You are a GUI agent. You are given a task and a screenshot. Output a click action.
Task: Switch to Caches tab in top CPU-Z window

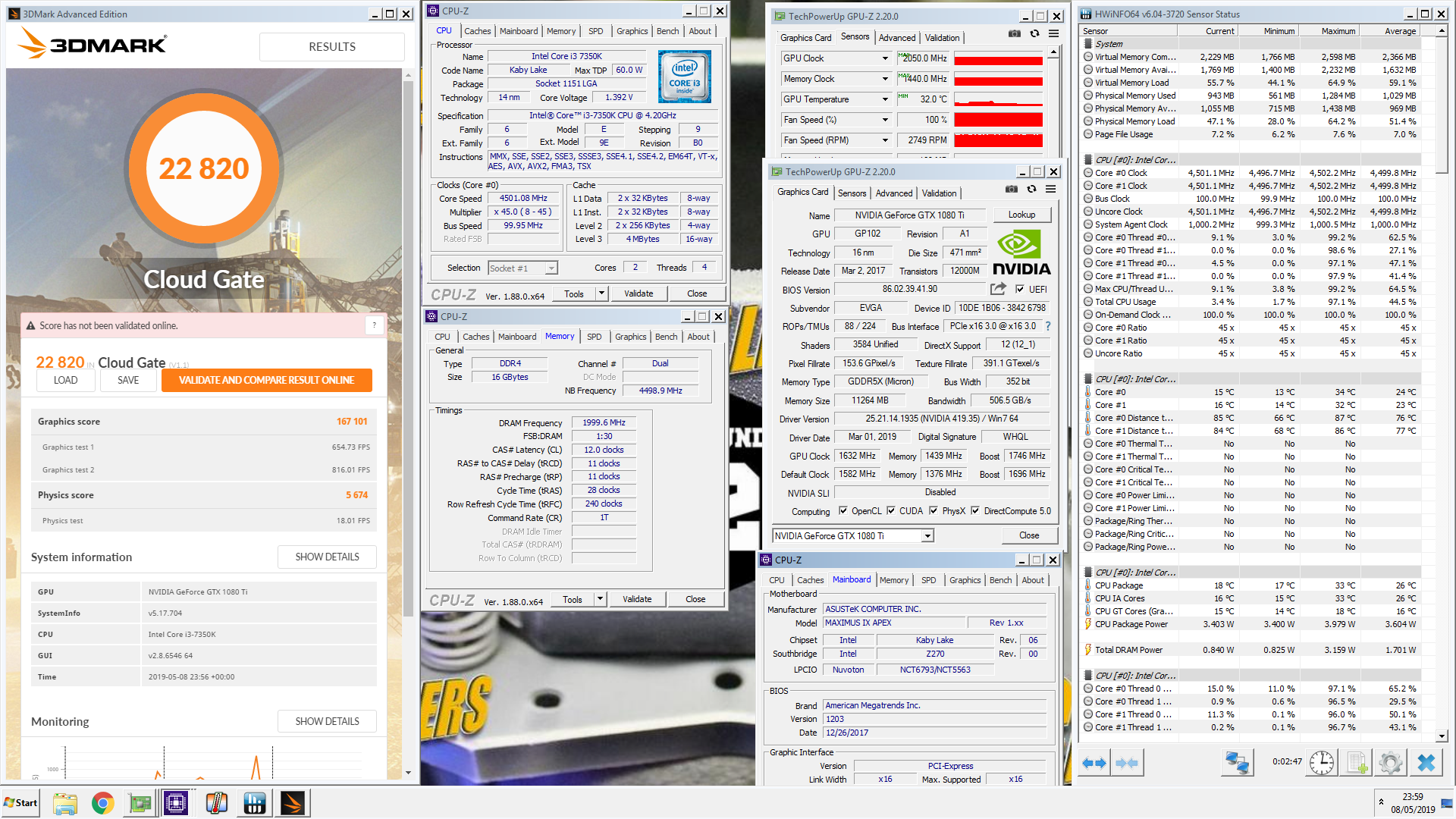point(477,31)
